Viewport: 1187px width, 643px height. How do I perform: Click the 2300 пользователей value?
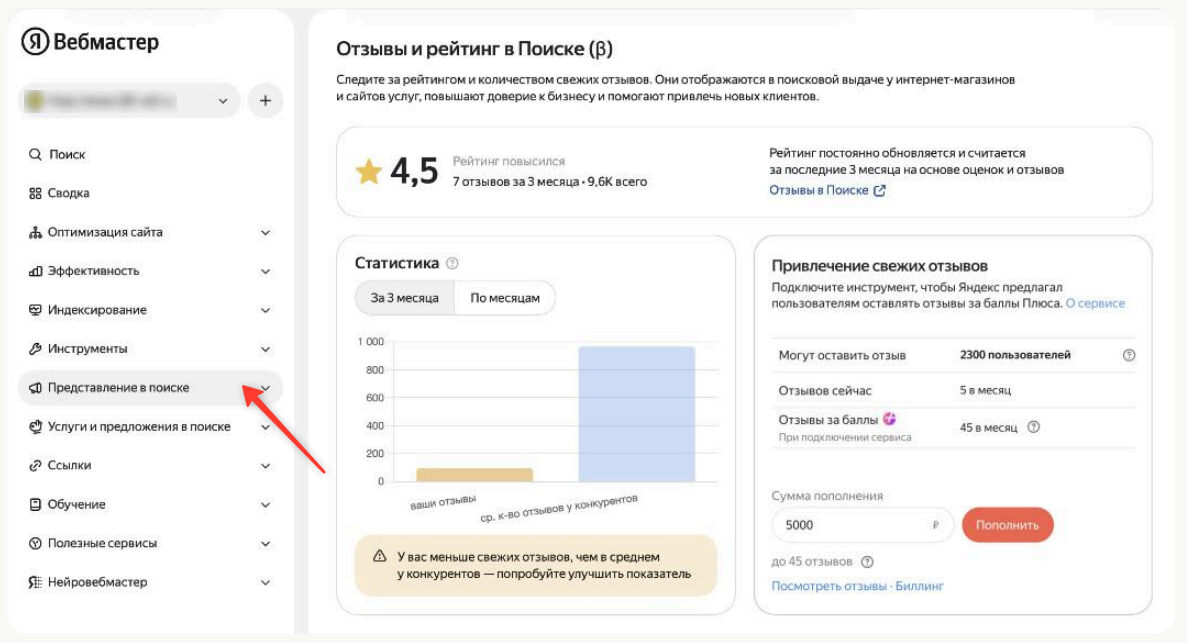point(1015,355)
